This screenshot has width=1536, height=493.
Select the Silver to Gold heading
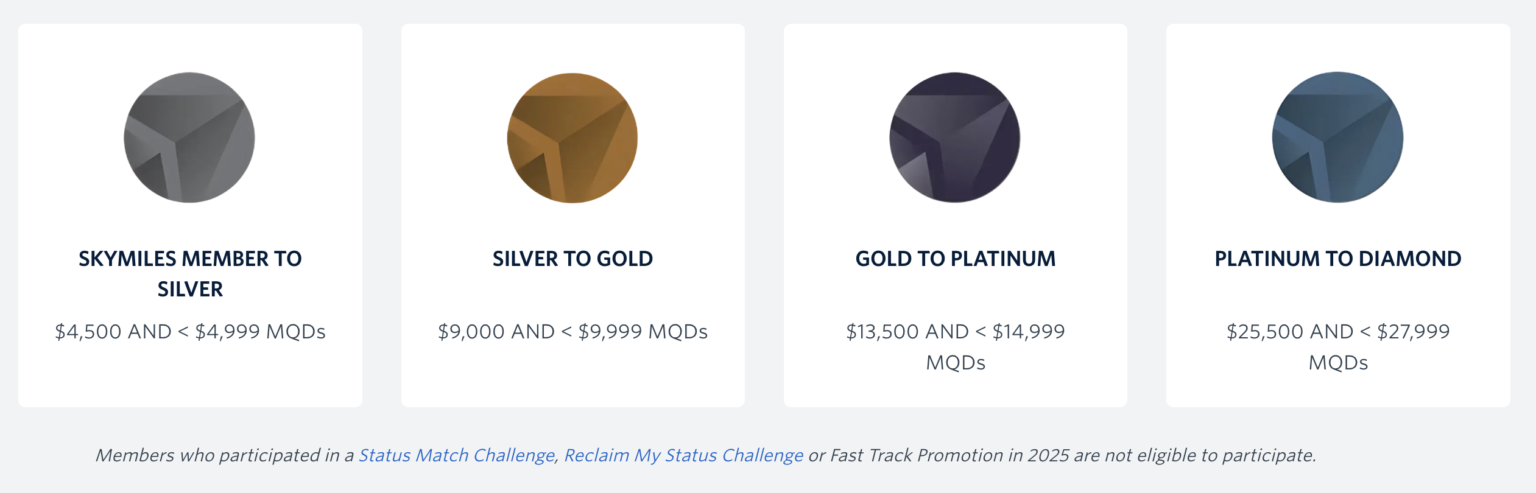pos(573,259)
